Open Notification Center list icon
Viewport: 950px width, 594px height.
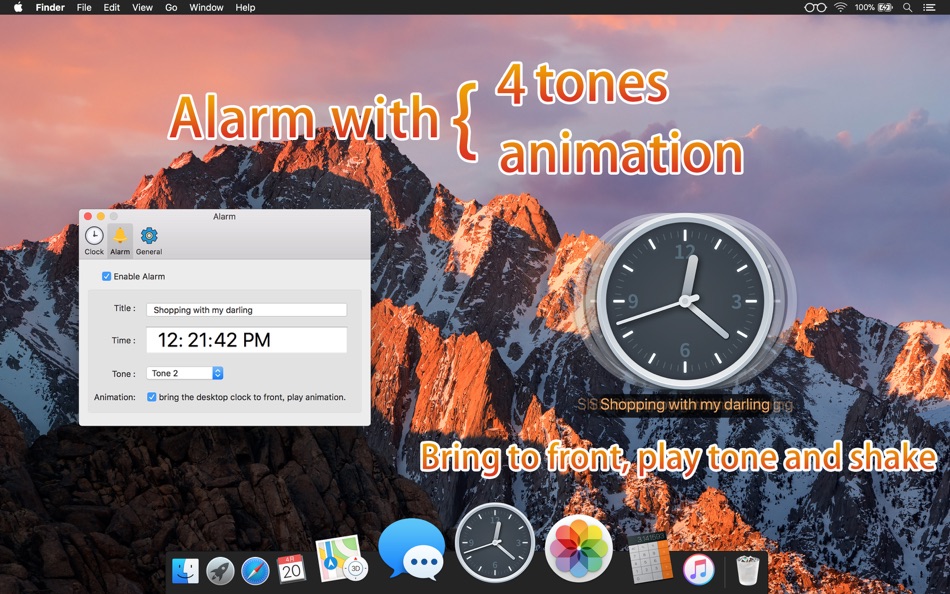929,7
